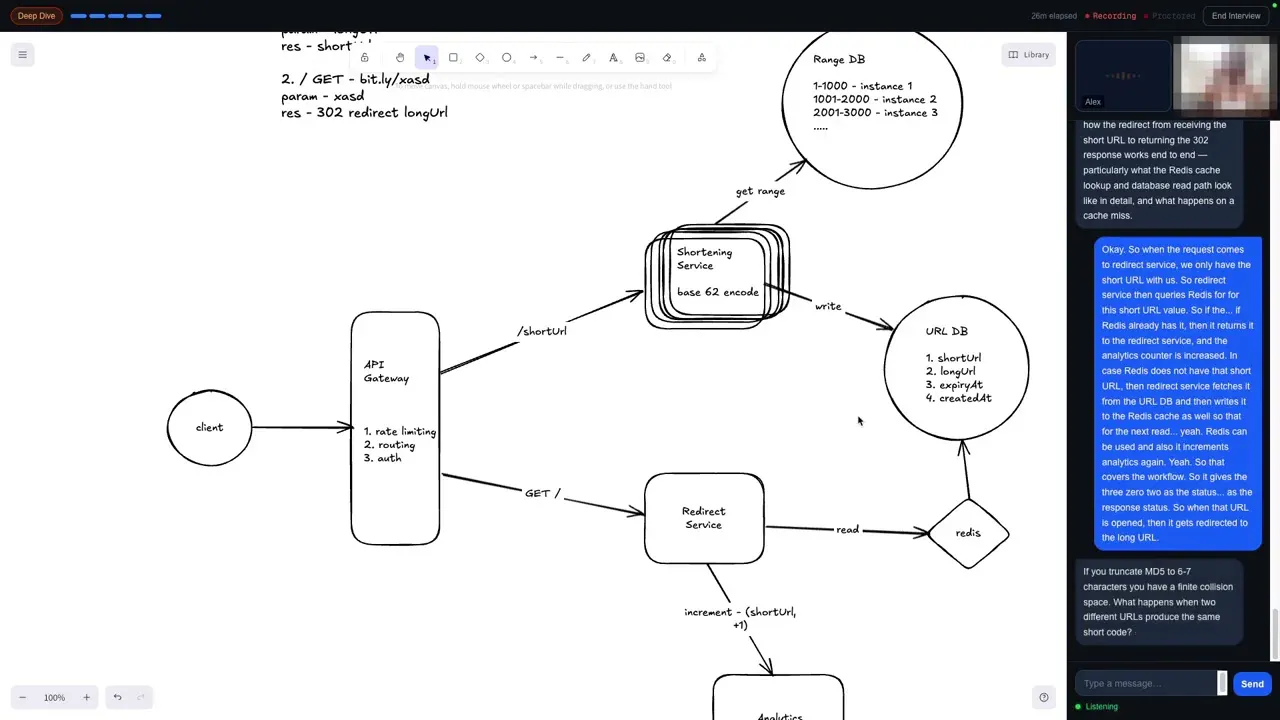Click the interview stage progress bar

pyautogui.click(x=116, y=16)
